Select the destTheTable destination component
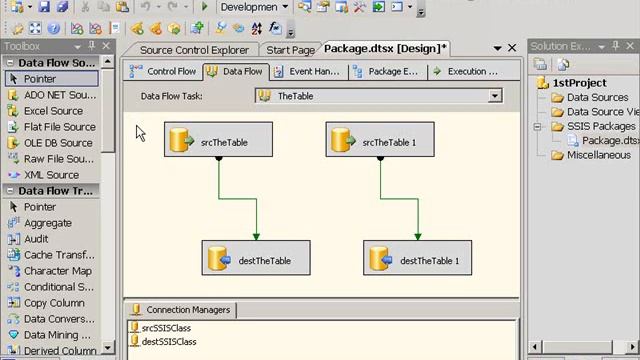The image size is (640, 360). tap(256, 258)
